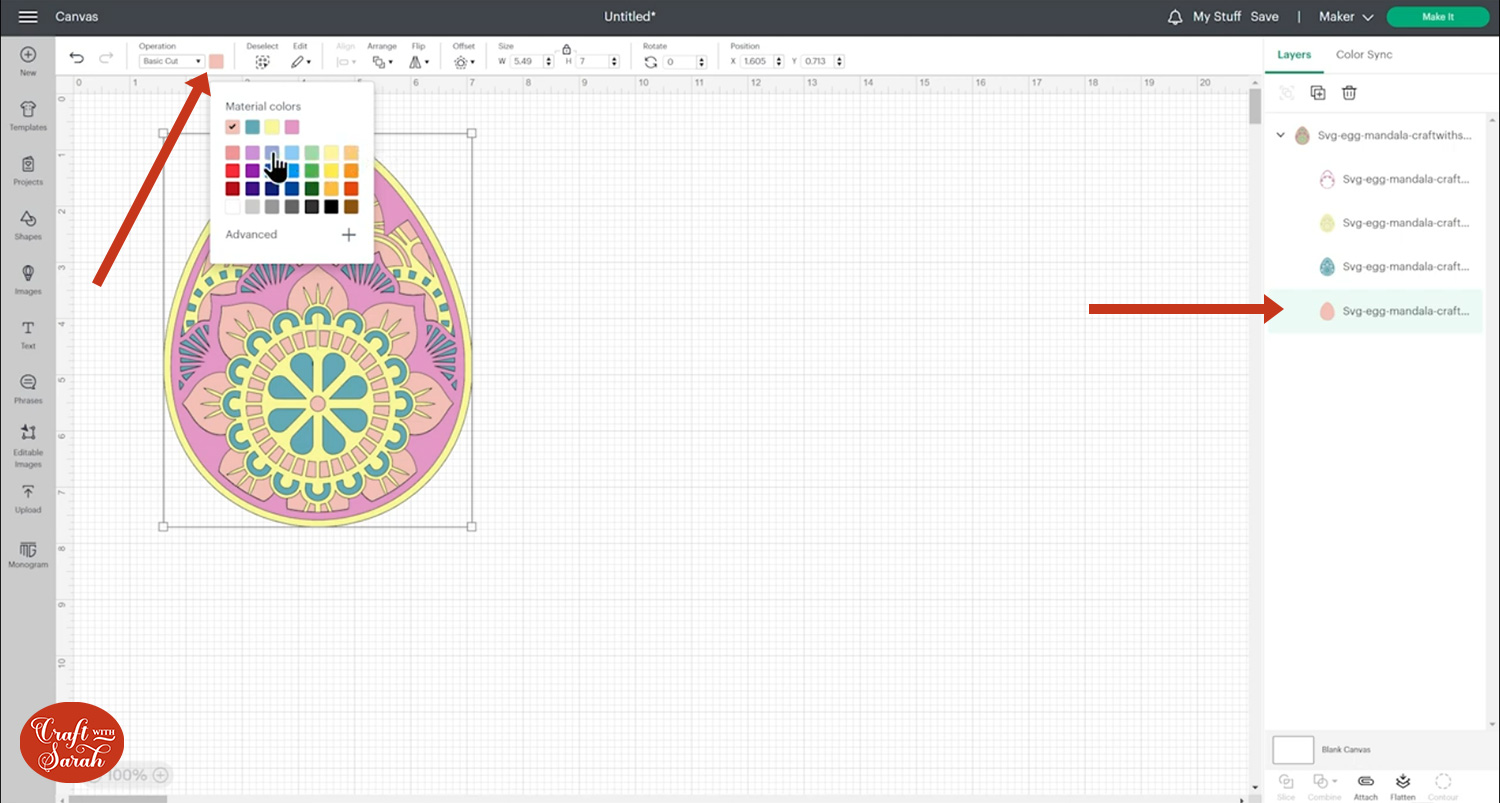Screen dimensions: 1500x803
Task: Click the width W size field
Action: 531,62
